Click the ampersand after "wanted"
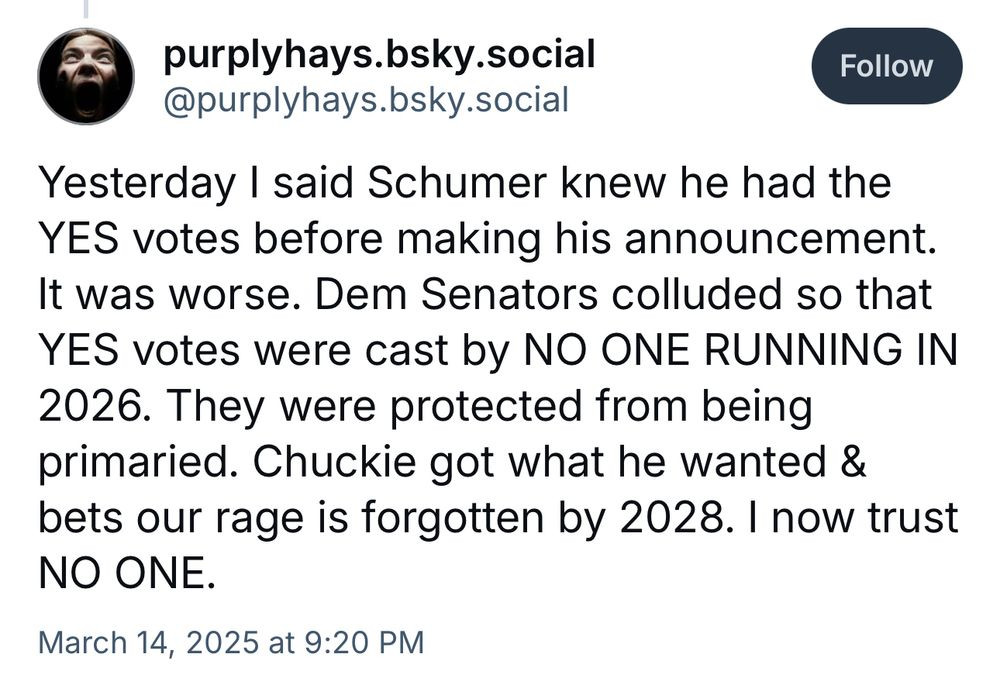This screenshot has height=684, width=1000. coord(854,462)
